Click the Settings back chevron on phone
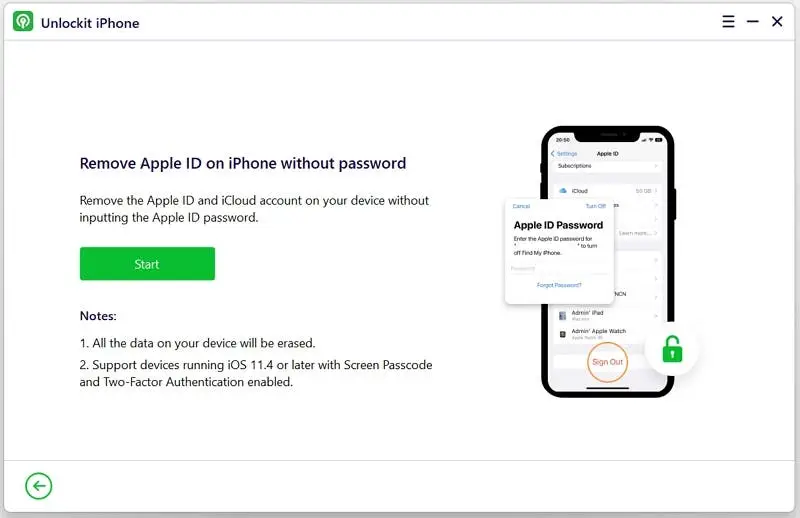The height and width of the screenshot is (518, 800). (x=553, y=154)
